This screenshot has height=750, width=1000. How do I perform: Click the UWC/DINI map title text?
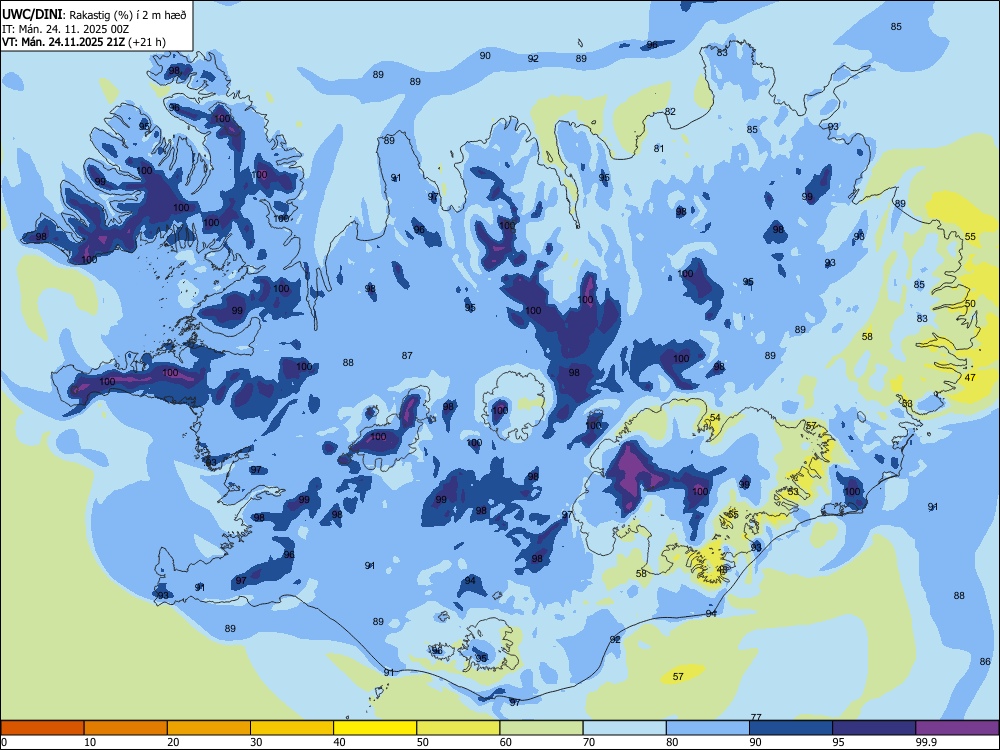94,15
